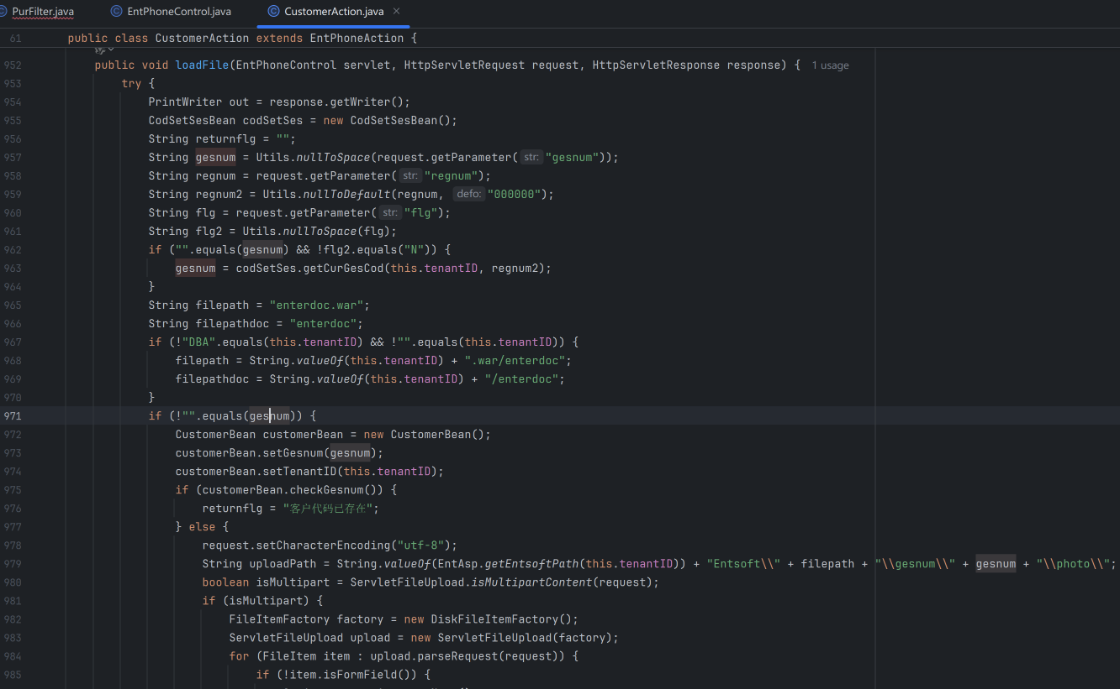Click the "str:" hint before "gesnum" parameter
Screen dimensions: 1120x689
click(531, 157)
